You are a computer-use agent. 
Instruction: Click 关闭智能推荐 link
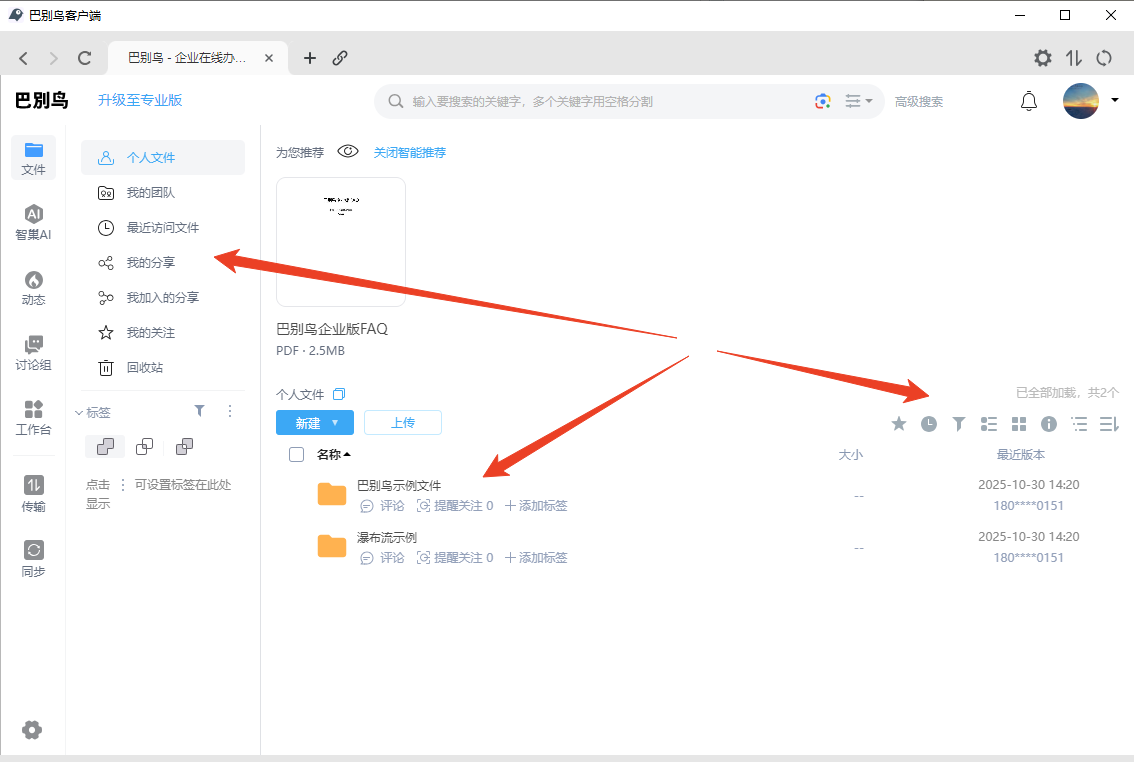point(409,153)
